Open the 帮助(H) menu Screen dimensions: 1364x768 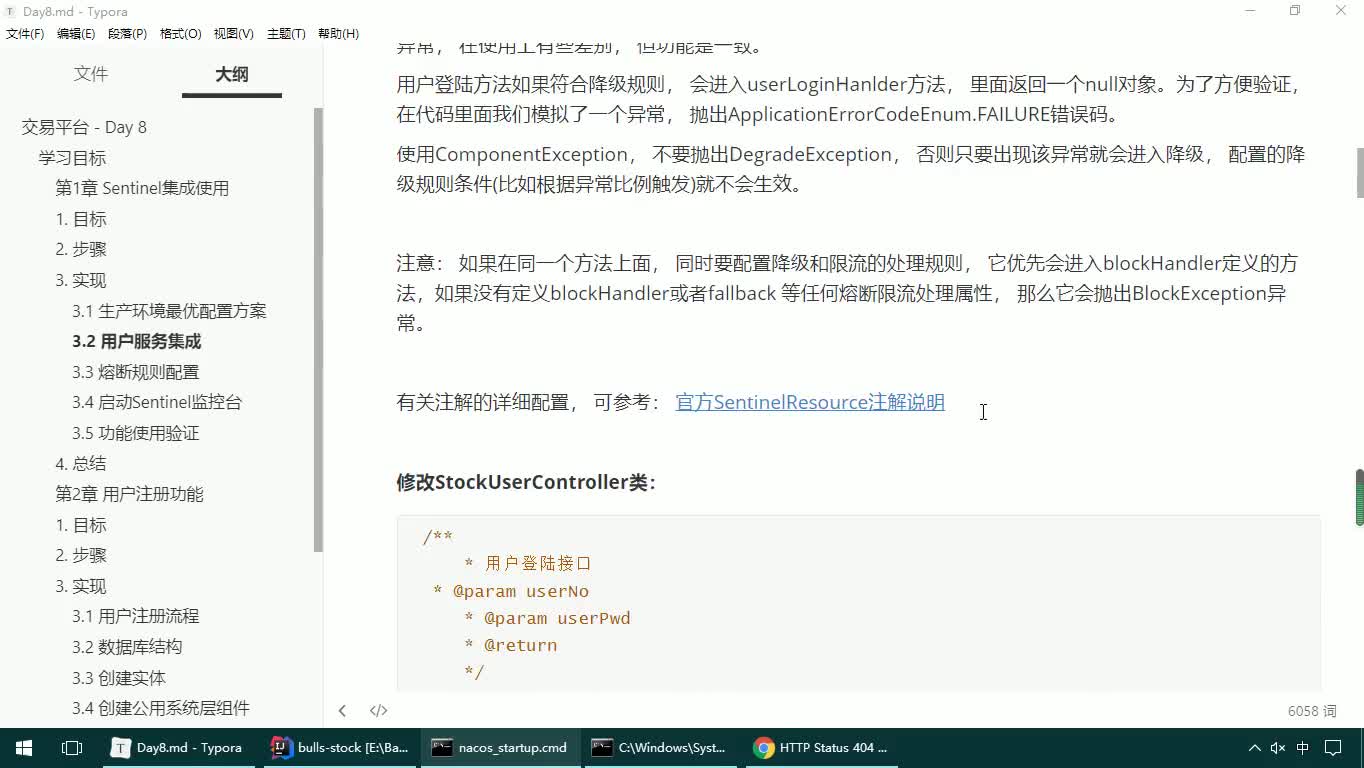338,33
